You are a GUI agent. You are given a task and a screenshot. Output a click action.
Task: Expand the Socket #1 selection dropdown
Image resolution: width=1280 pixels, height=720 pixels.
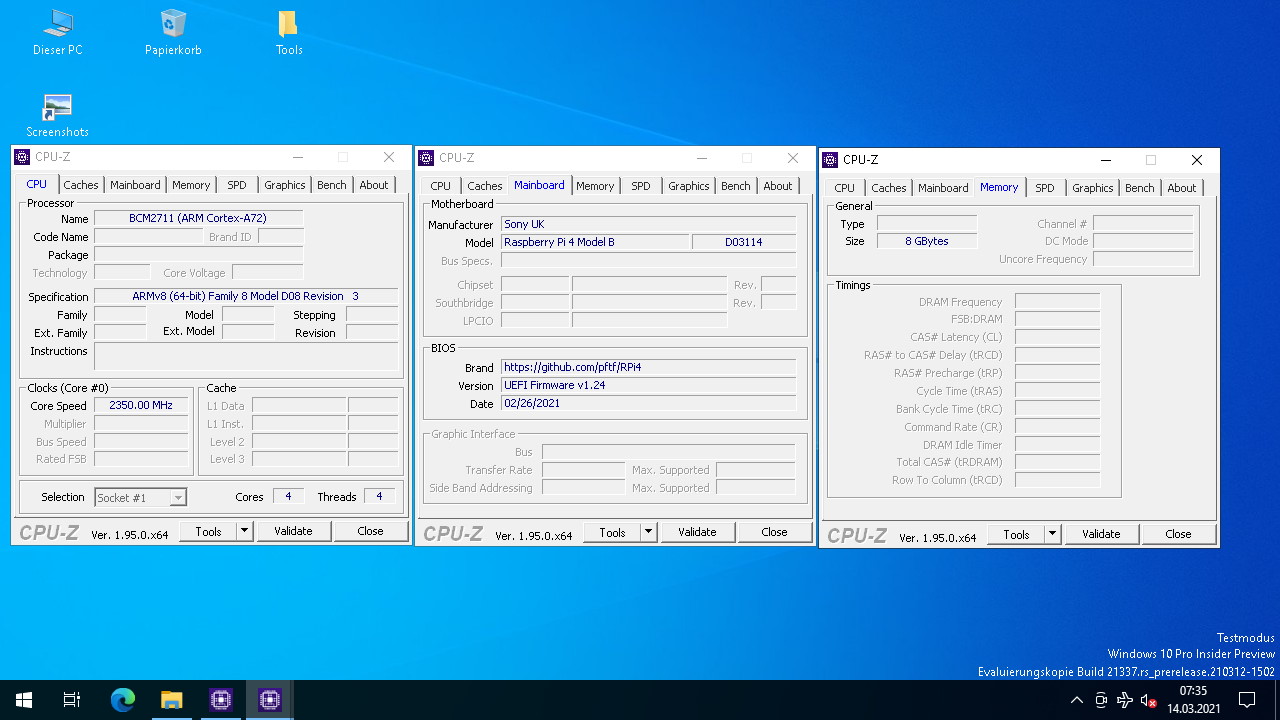pos(140,497)
